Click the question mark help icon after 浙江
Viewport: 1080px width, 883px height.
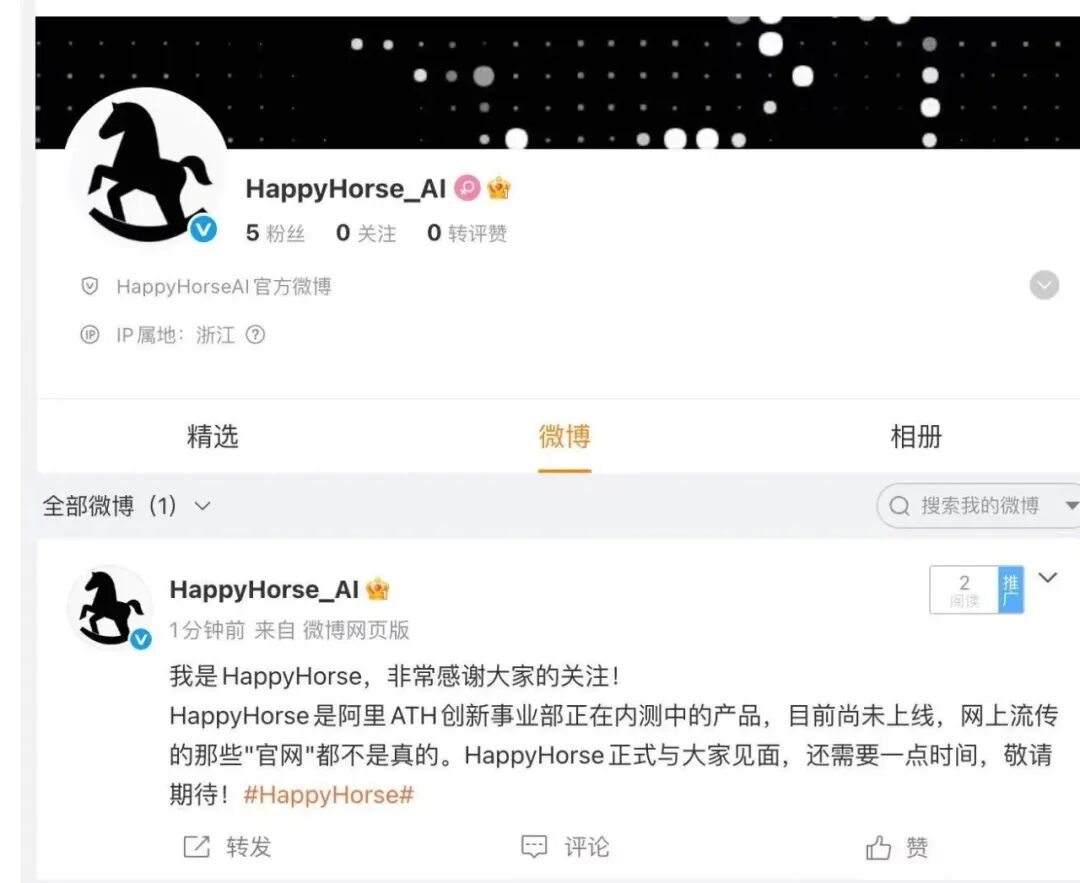pos(256,335)
